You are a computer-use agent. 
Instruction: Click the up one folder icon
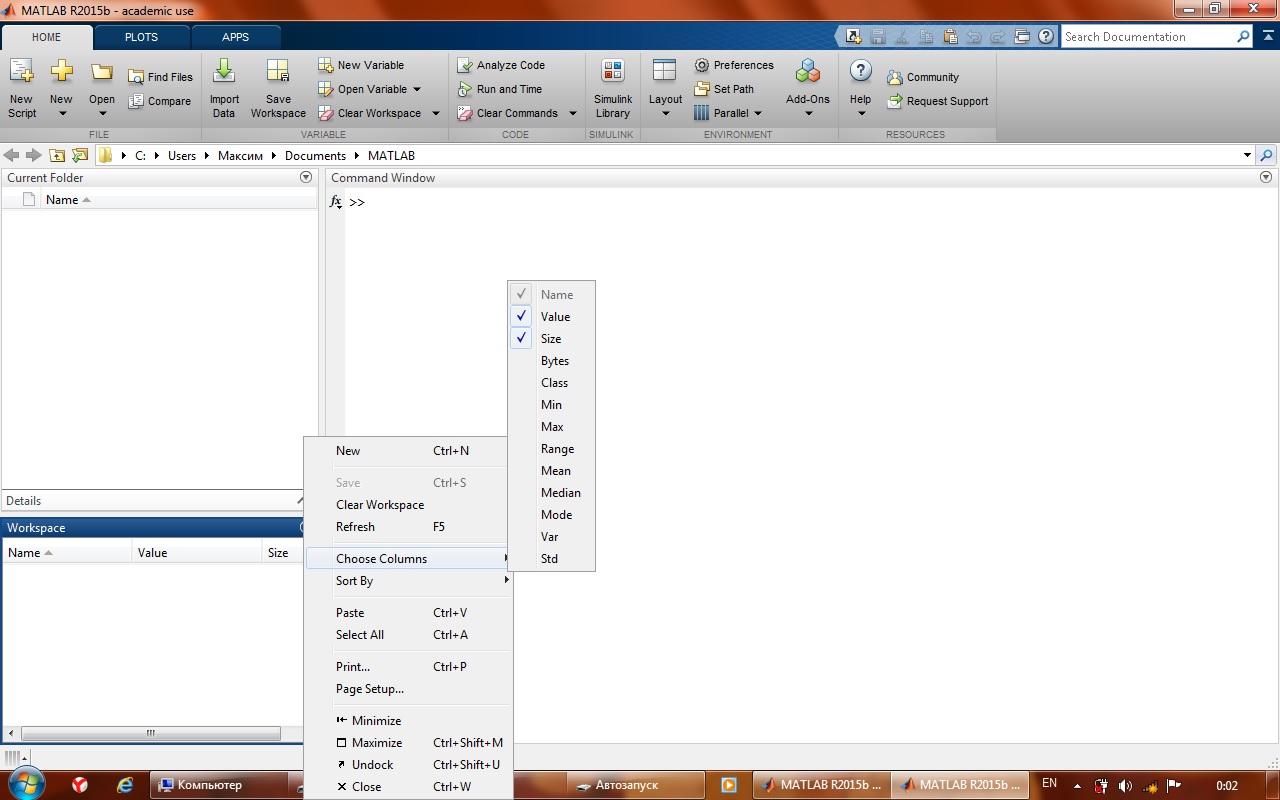click(57, 155)
